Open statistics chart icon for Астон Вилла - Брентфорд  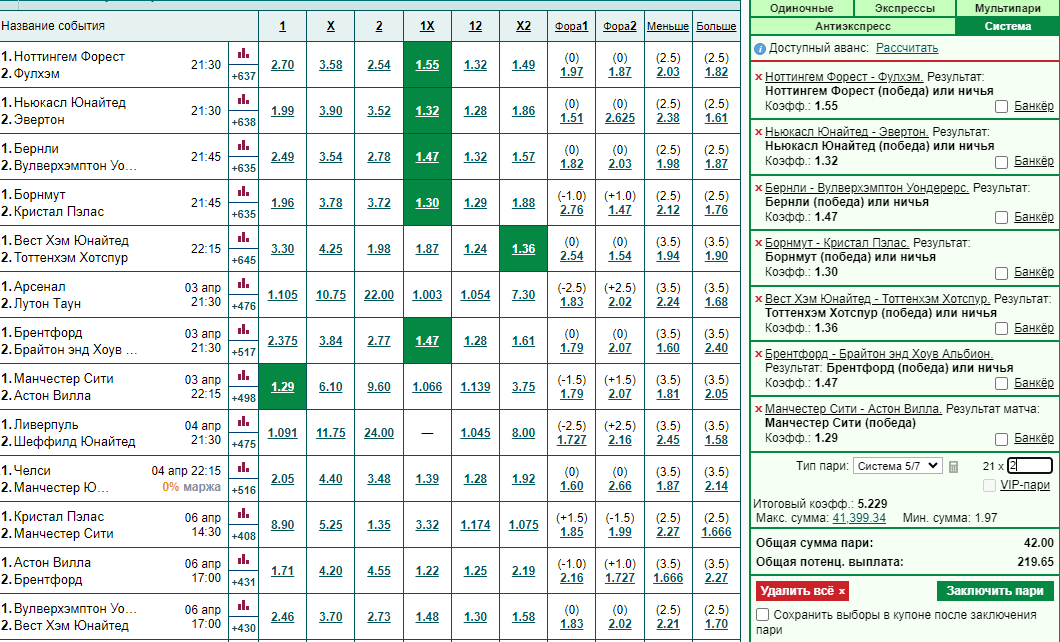[243, 559]
